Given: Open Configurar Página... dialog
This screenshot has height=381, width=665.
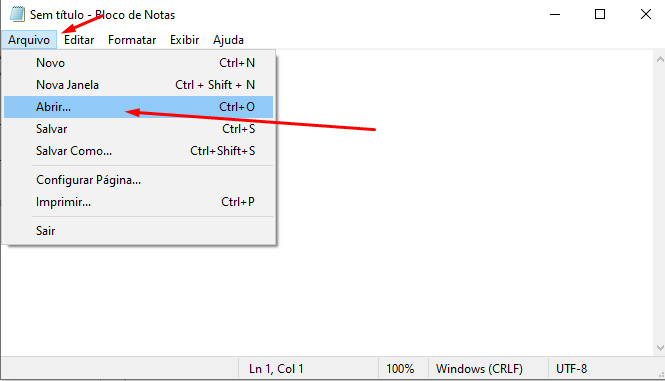Looking at the screenshot, I should pyautogui.click(x=138, y=180).
